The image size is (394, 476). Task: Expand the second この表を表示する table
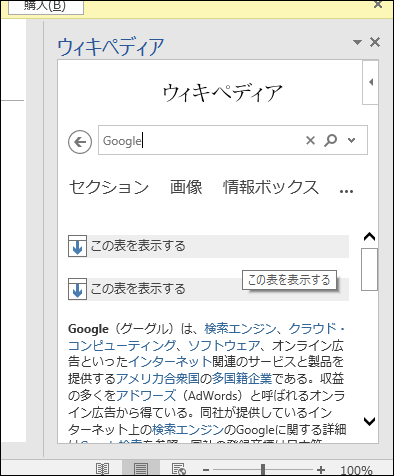click(208, 289)
